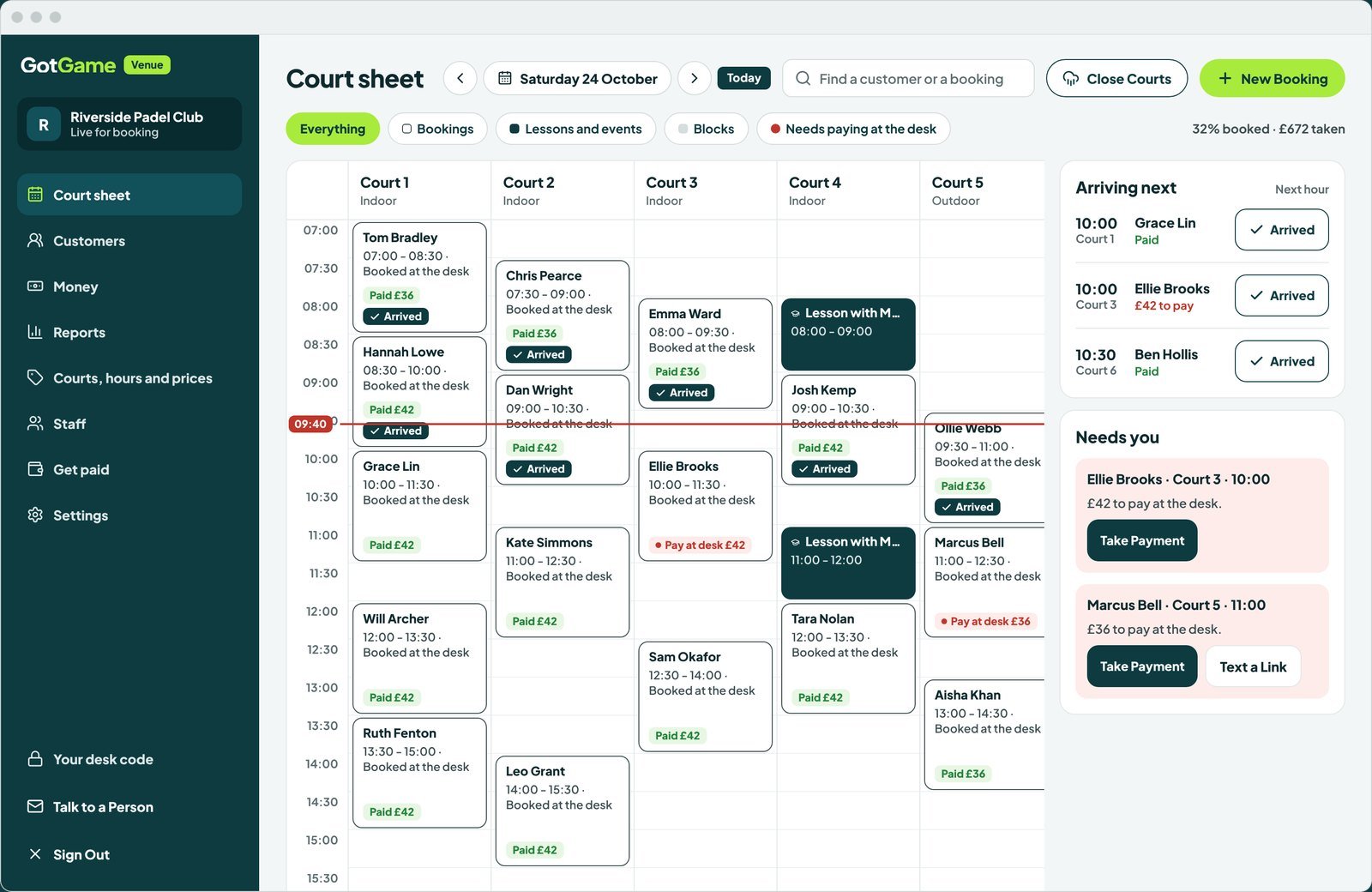1372x892 pixels.
Task: Click the padlock icon for Your desk code
Action: tap(35, 759)
